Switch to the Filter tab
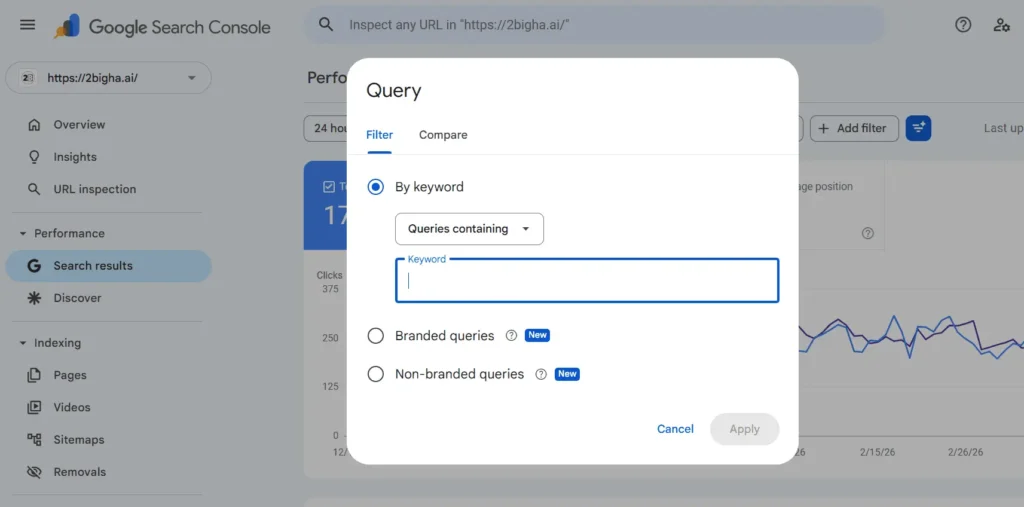Viewport: 1024px width, 507px height. click(379, 135)
